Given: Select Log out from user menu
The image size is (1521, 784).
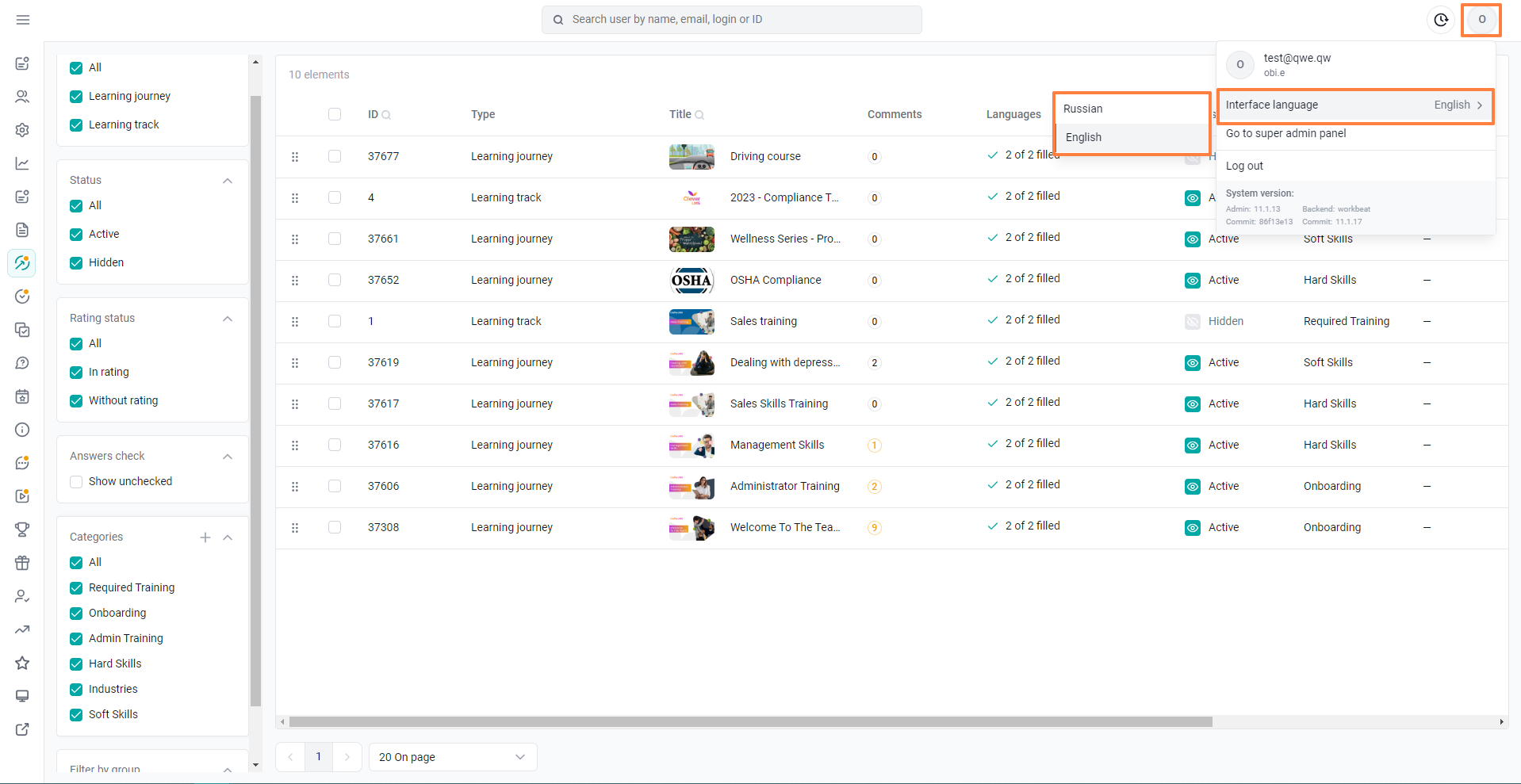Looking at the screenshot, I should point(1244,166).
